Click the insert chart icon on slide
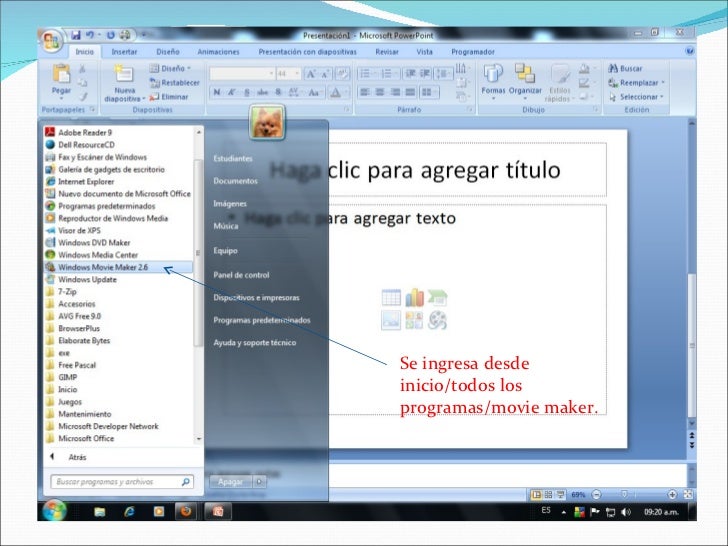Viewport: 728px width, 546px height. tap(414, 298)
